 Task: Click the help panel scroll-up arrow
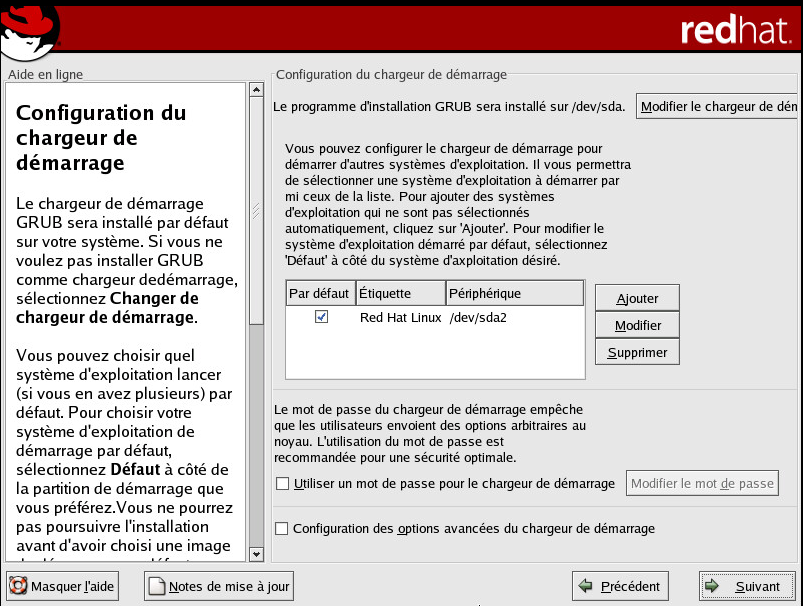(x=256, y=90)
